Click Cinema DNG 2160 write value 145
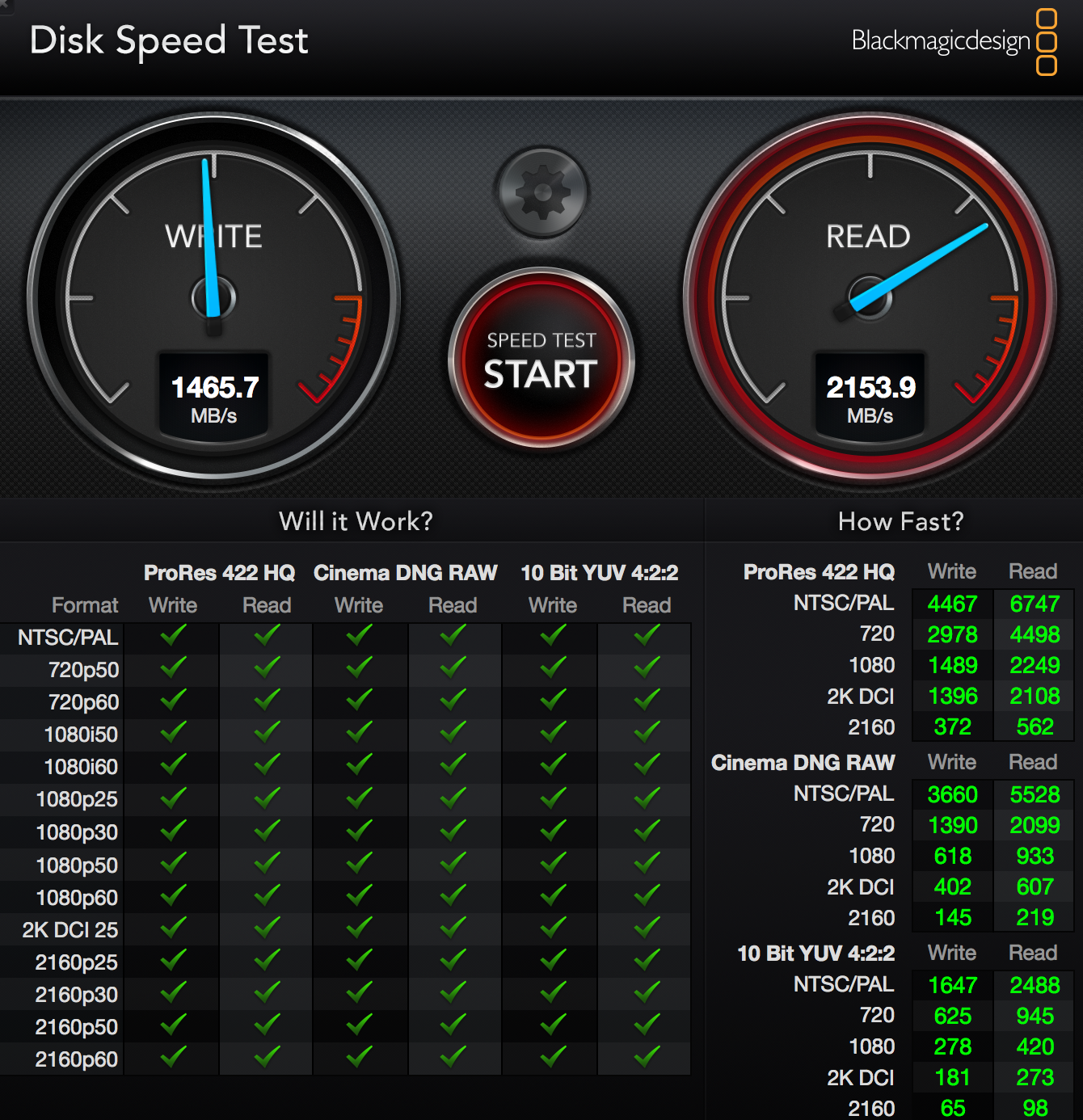 tap(952, 917)
